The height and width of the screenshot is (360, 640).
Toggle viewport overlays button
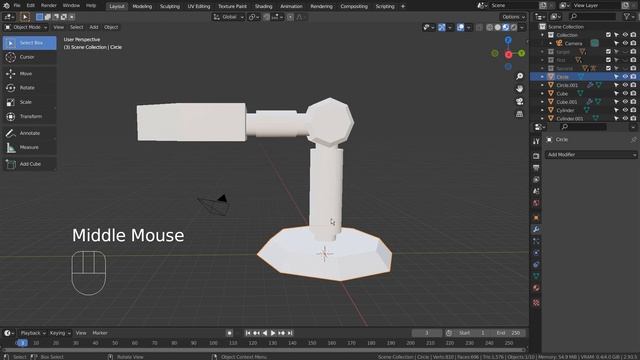tap(460, 27)
